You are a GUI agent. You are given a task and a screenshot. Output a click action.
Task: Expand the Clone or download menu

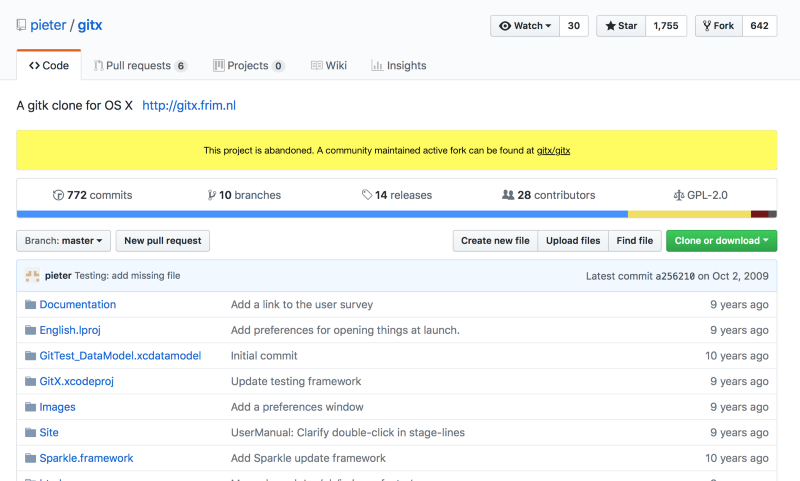(x=721, y=241)
